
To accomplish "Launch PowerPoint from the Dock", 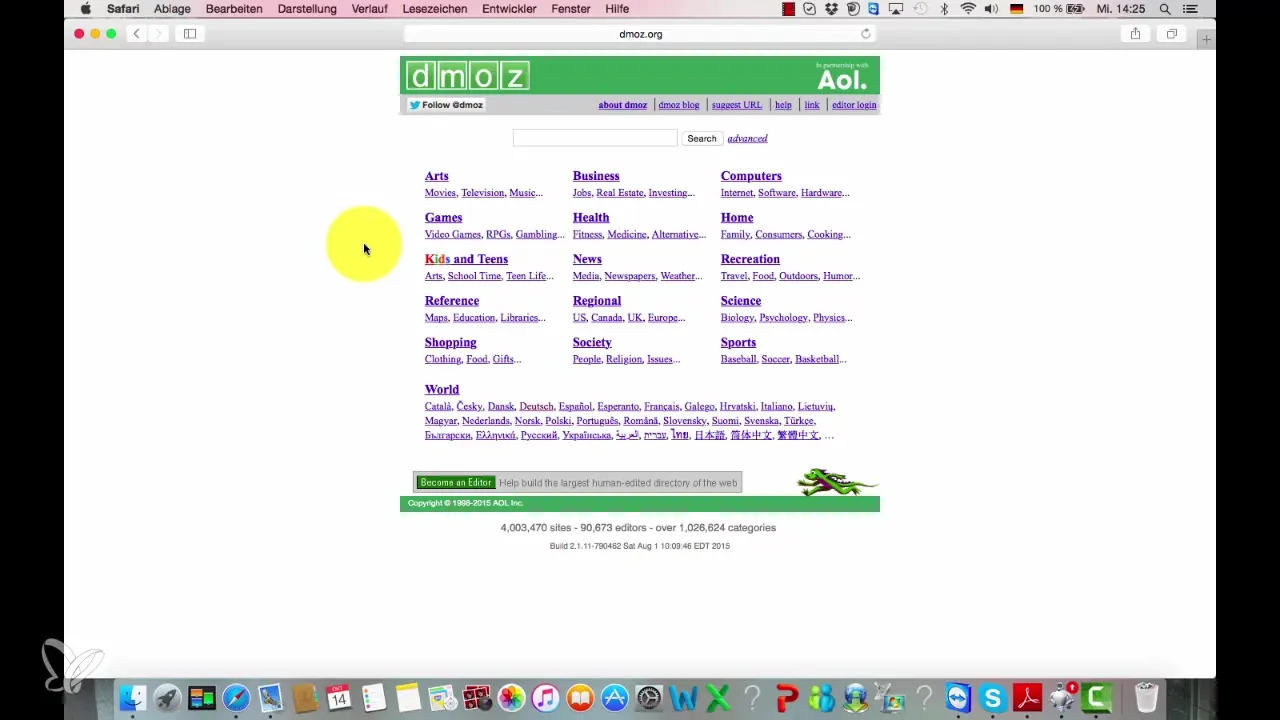I will [787, 697].
